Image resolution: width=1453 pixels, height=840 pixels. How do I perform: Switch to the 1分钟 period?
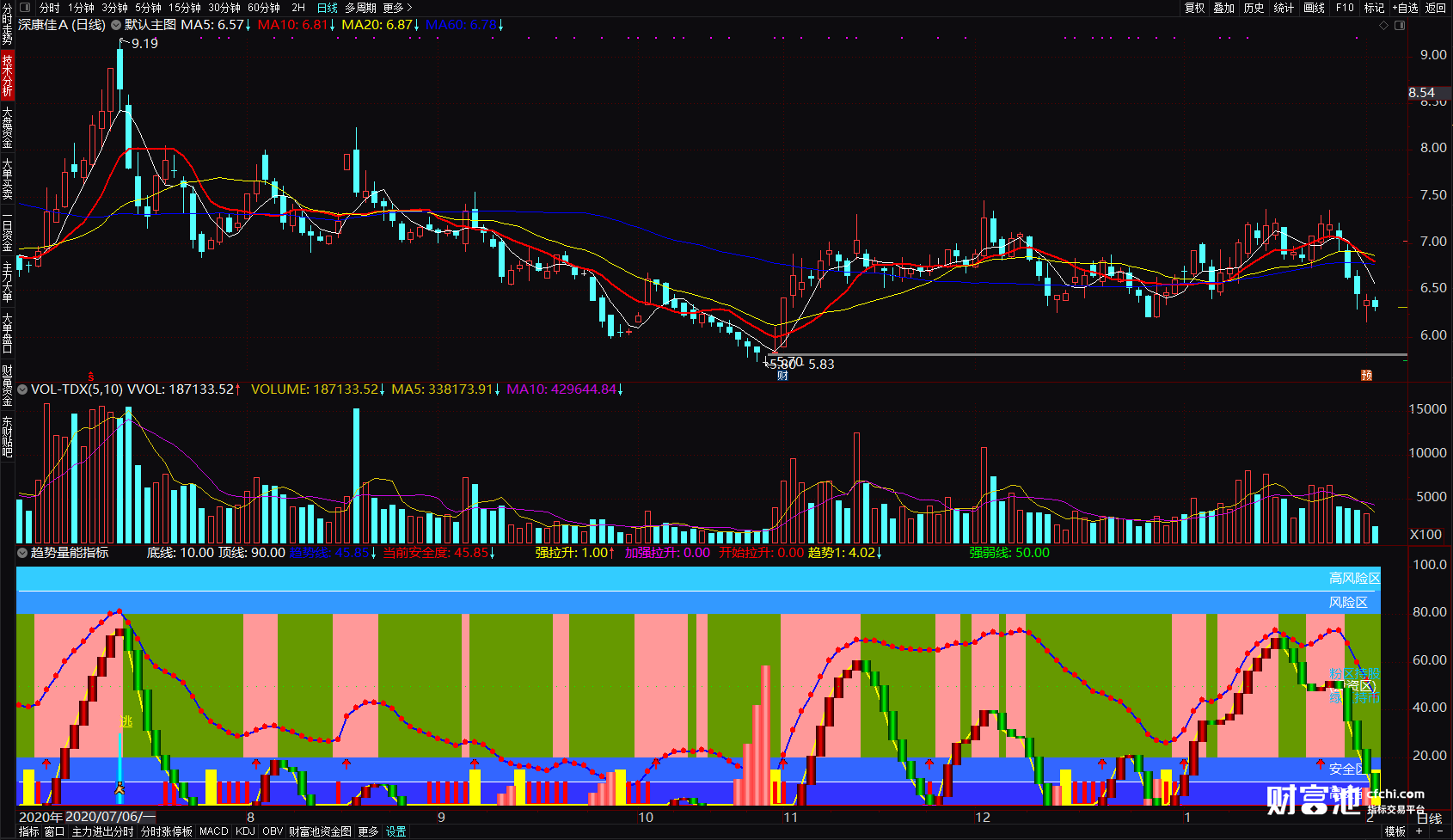pyautogui.click(x=82, y=8)
